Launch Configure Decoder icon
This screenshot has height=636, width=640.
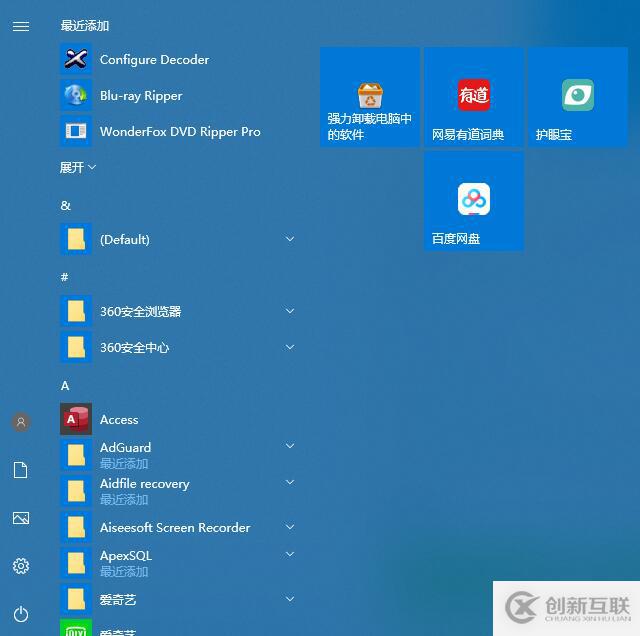pos(76,59)
